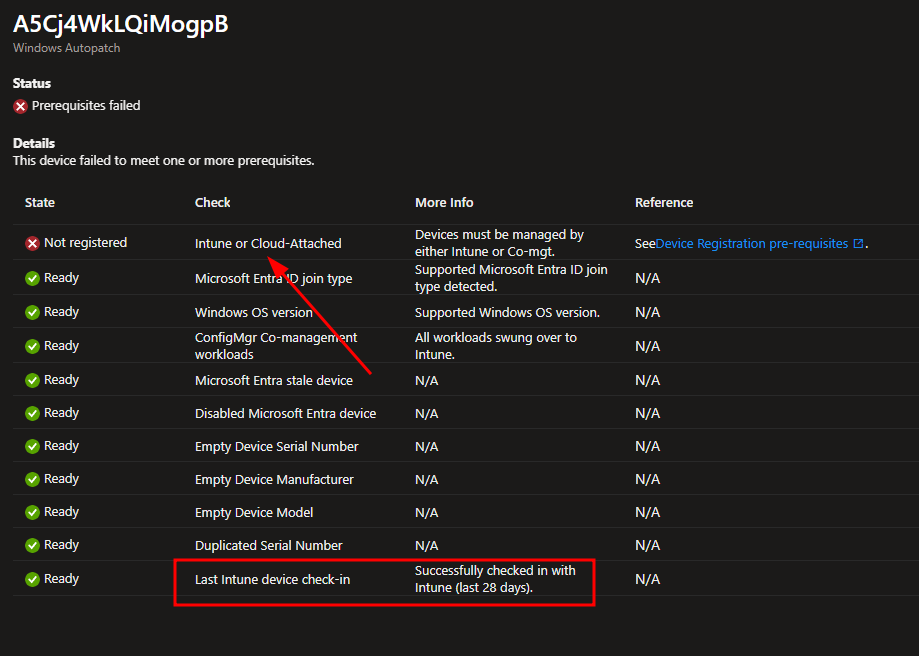Screen dimensions: 919x656
Task: Click the Status section label
Action: coord(32,83)
